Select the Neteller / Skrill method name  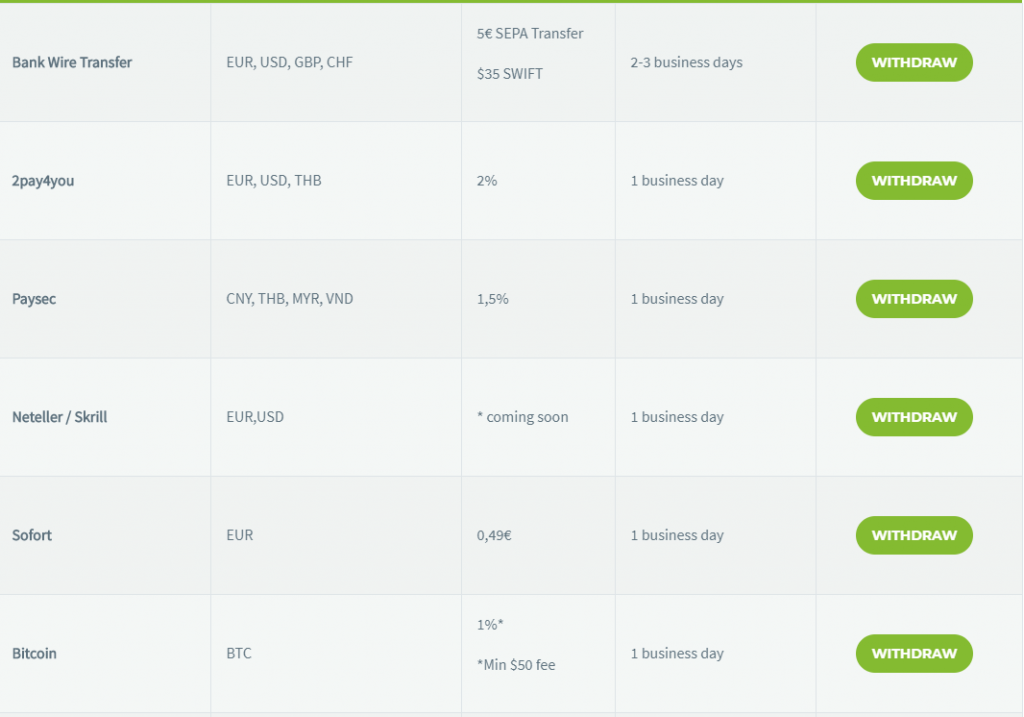(59, 417)
